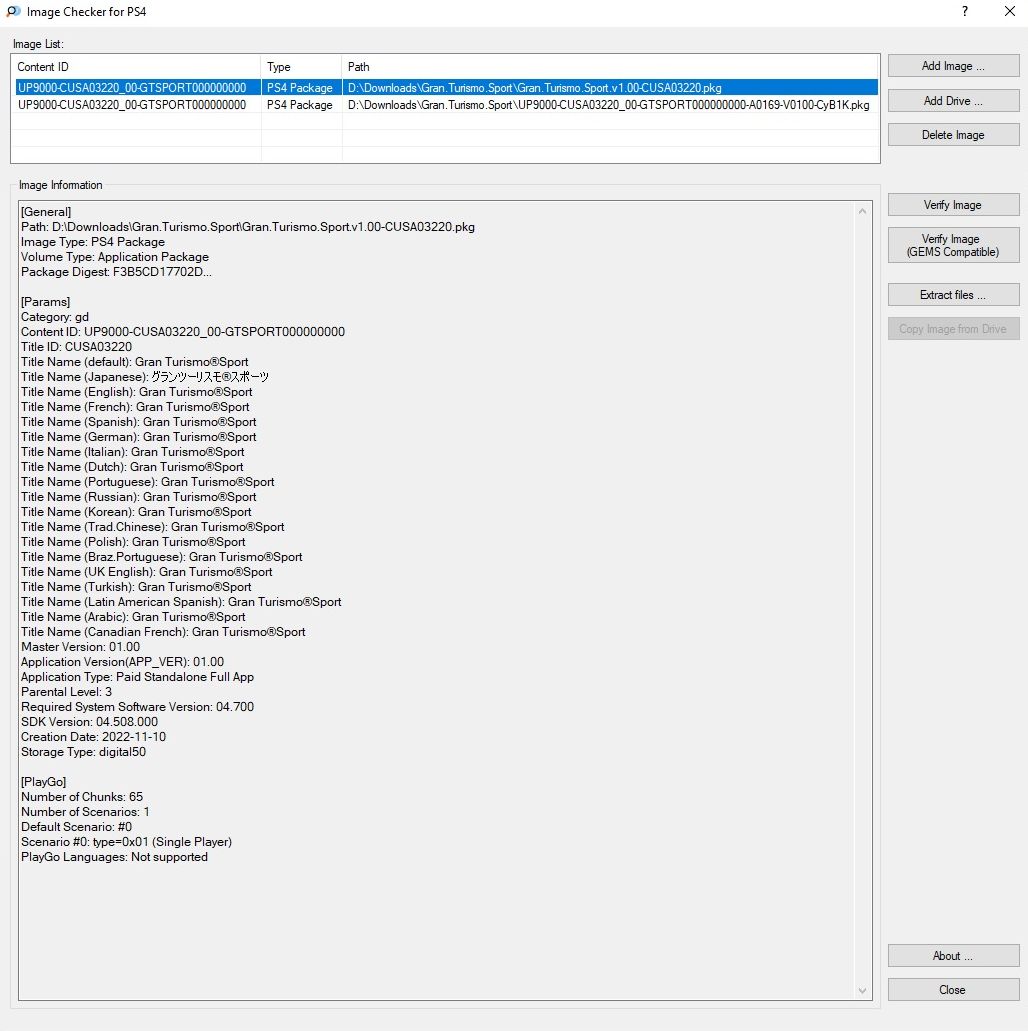Click the Default Scenario: #0 line

pyautogui.click(x=76, y=827)
